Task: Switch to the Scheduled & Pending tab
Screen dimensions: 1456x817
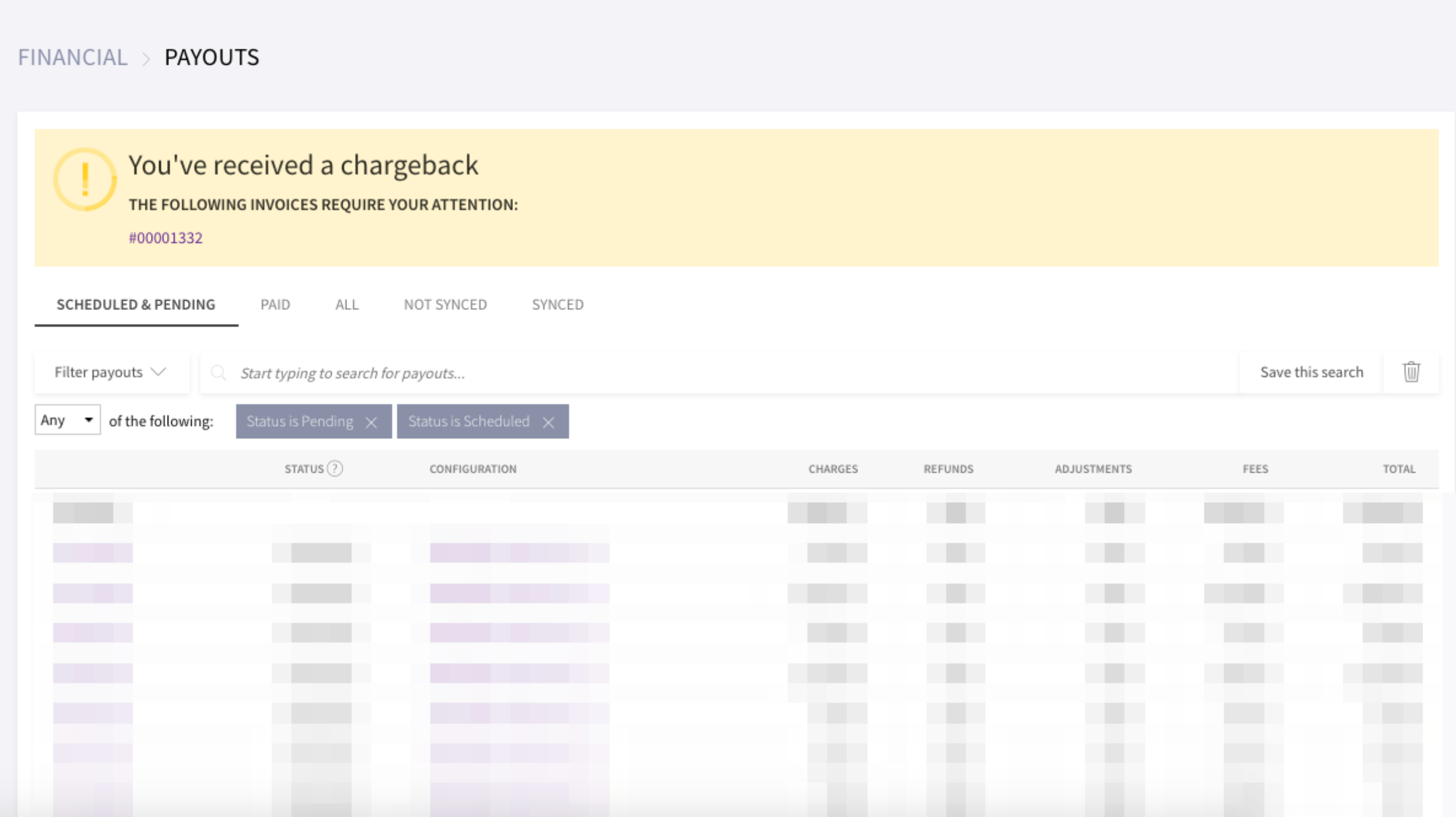Action: [136, 304]
